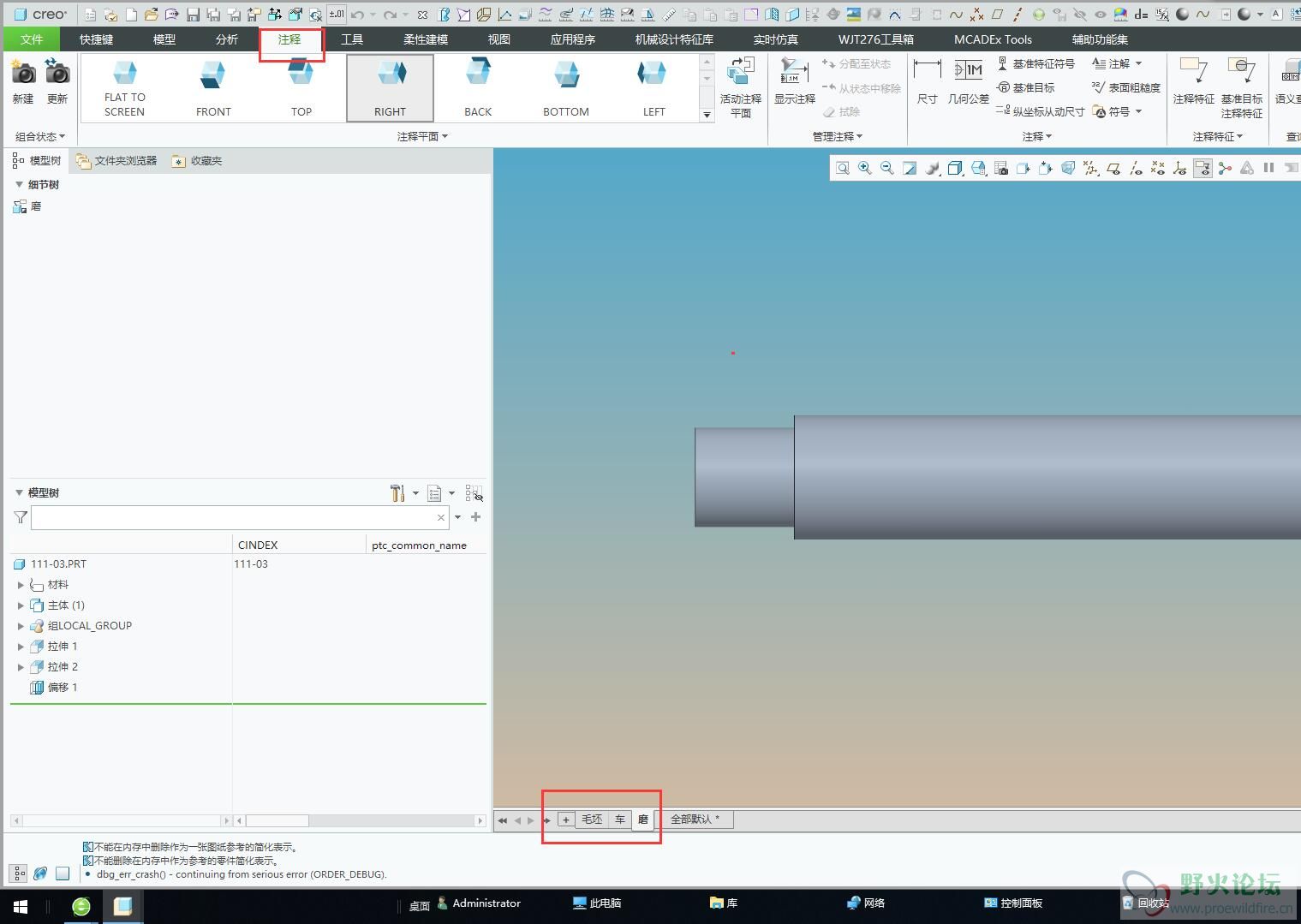Screen dimensions: 1301x924
Task: Insert a Dimension (尺寸) annotation
Action: coord(927,81)
